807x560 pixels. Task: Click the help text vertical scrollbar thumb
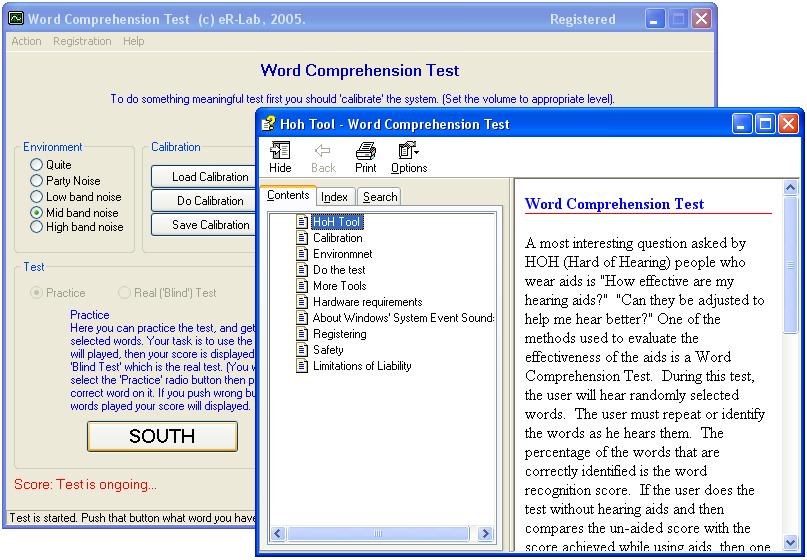(x=791, y=265)
